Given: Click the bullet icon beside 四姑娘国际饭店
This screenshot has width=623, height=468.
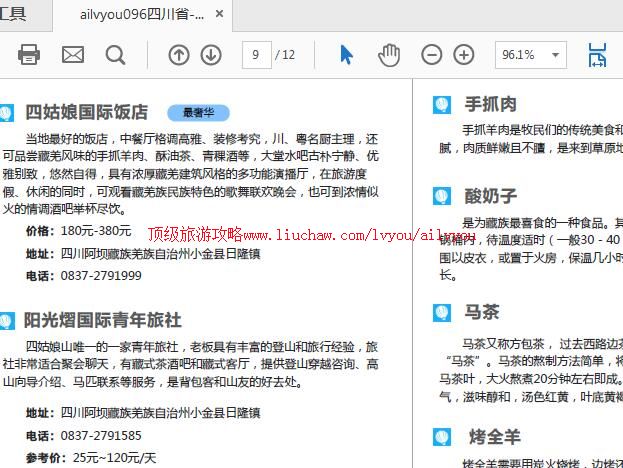Looking at the screenshot, I should pos(7,112).
